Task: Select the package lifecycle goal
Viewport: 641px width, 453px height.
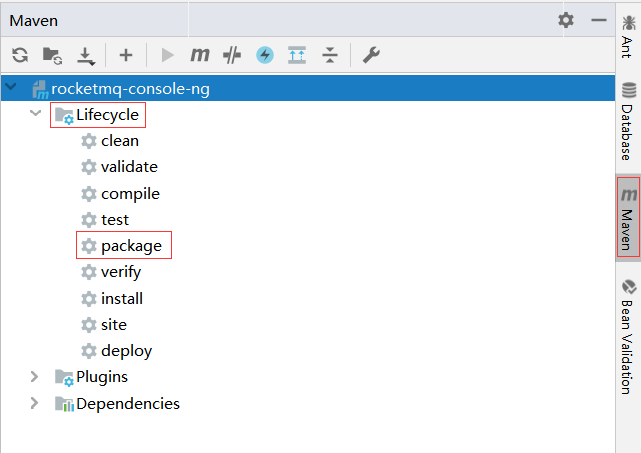Action: [121, 246]
